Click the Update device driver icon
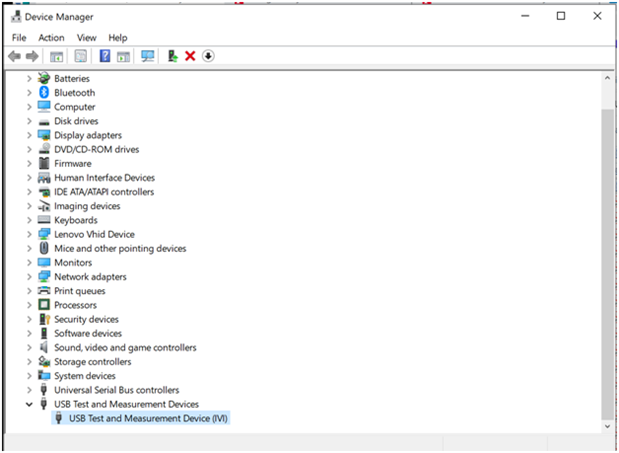Image resolution: width=619 pixels, height=453 pixels. (173, 56)
